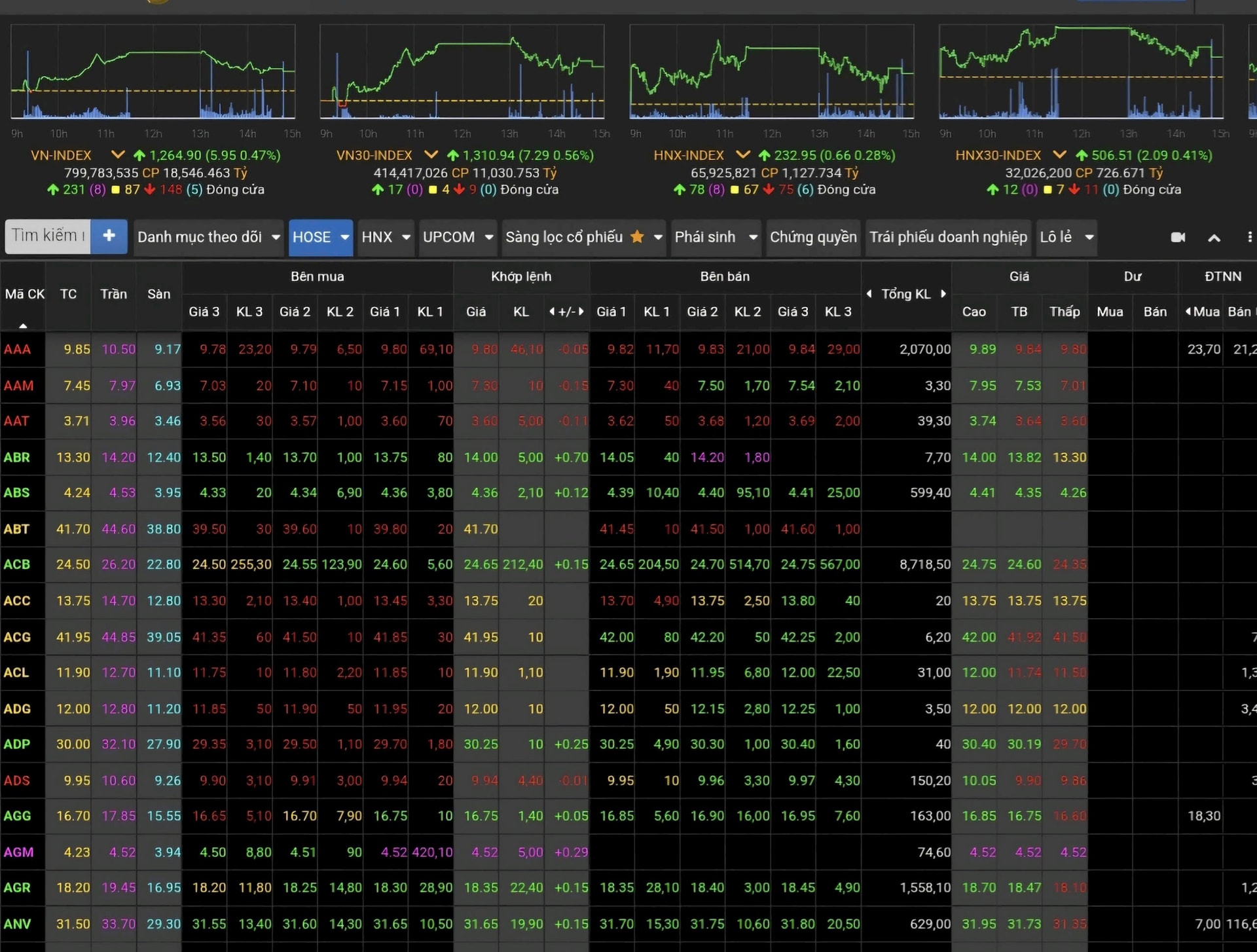Click the VN30-INDEX chart thumbnail

[462, 71]
